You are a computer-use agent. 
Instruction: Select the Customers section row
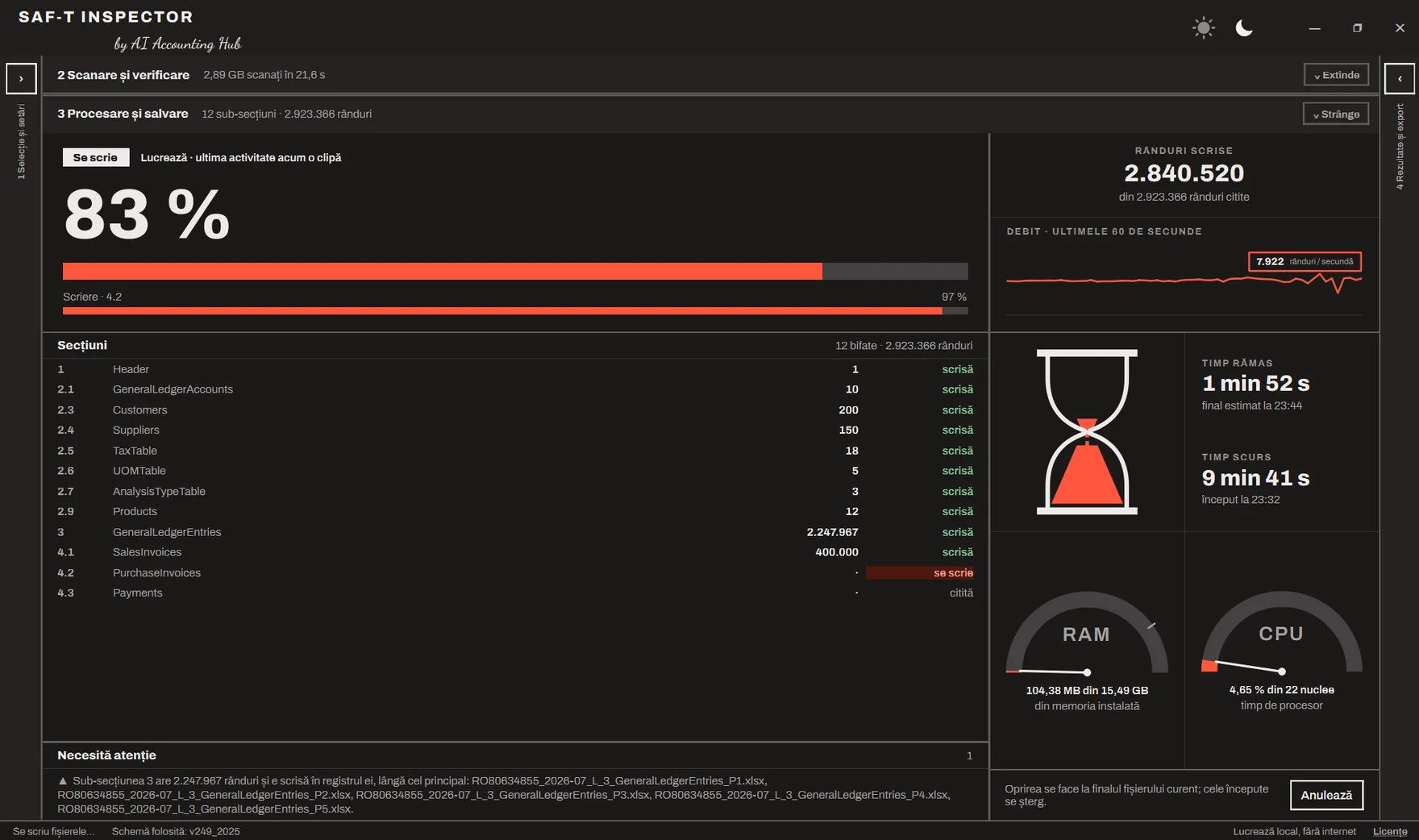pyautogui.click(x=515, y=410)
